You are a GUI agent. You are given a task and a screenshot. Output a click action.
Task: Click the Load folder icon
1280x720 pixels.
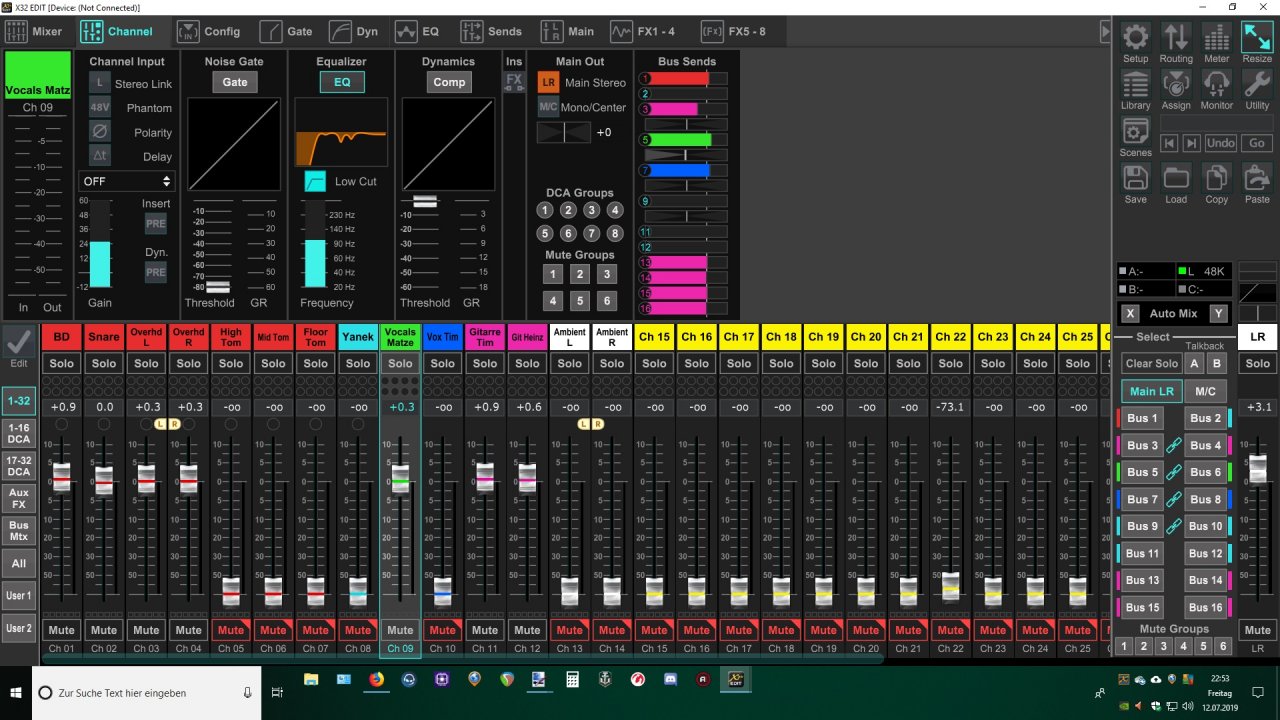(x=1176, y=179)
